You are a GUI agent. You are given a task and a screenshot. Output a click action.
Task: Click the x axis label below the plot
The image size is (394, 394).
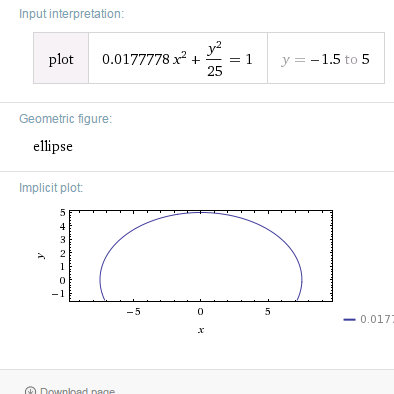[201, 330]
